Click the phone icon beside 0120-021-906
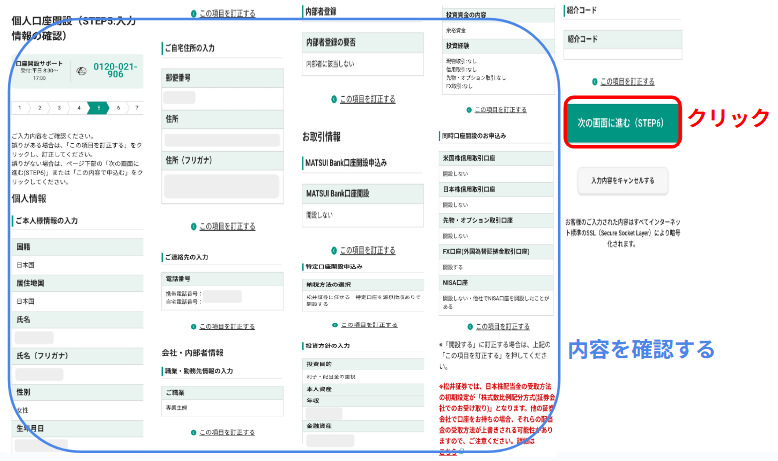This screenshot has width=778, height=461. (x=81, y=72)
